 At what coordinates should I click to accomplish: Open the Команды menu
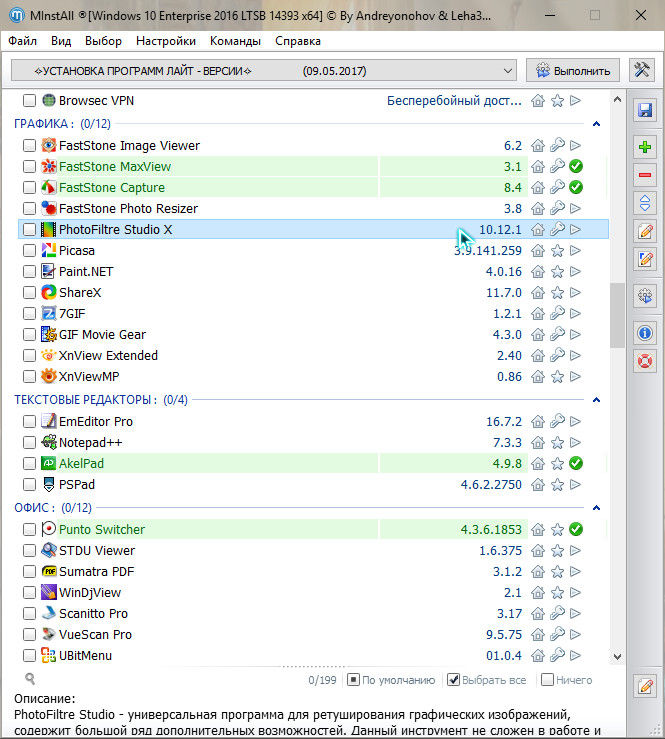click(235, 41)
